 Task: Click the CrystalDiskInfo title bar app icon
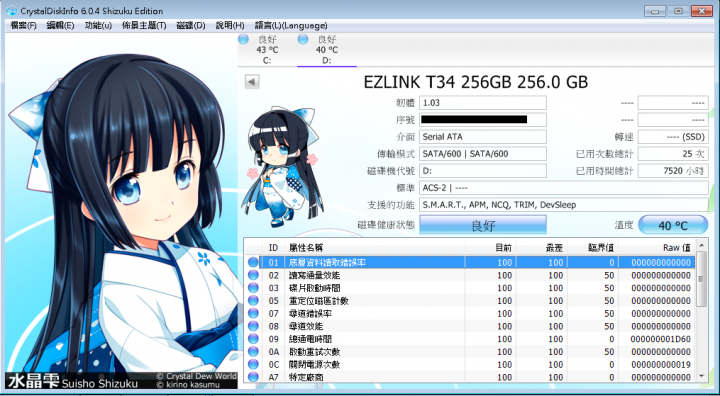point(11,11)
